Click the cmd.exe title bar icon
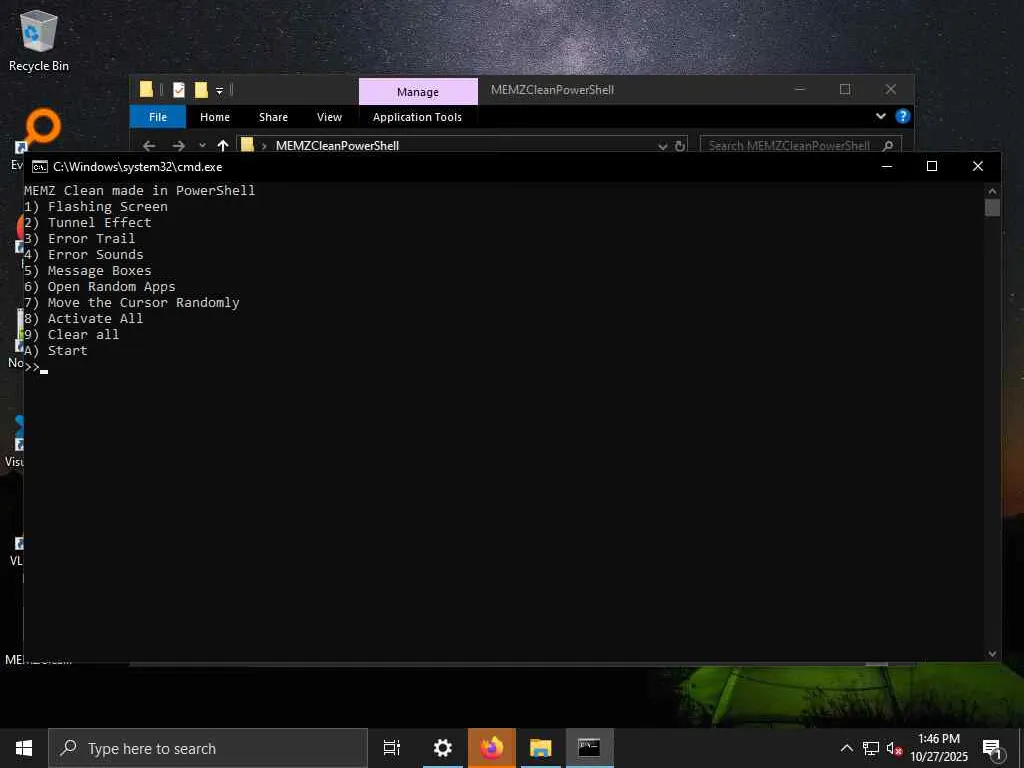The height and width of the screenshot is (768, 1024). pyautogui.click(x=40, y=167)
